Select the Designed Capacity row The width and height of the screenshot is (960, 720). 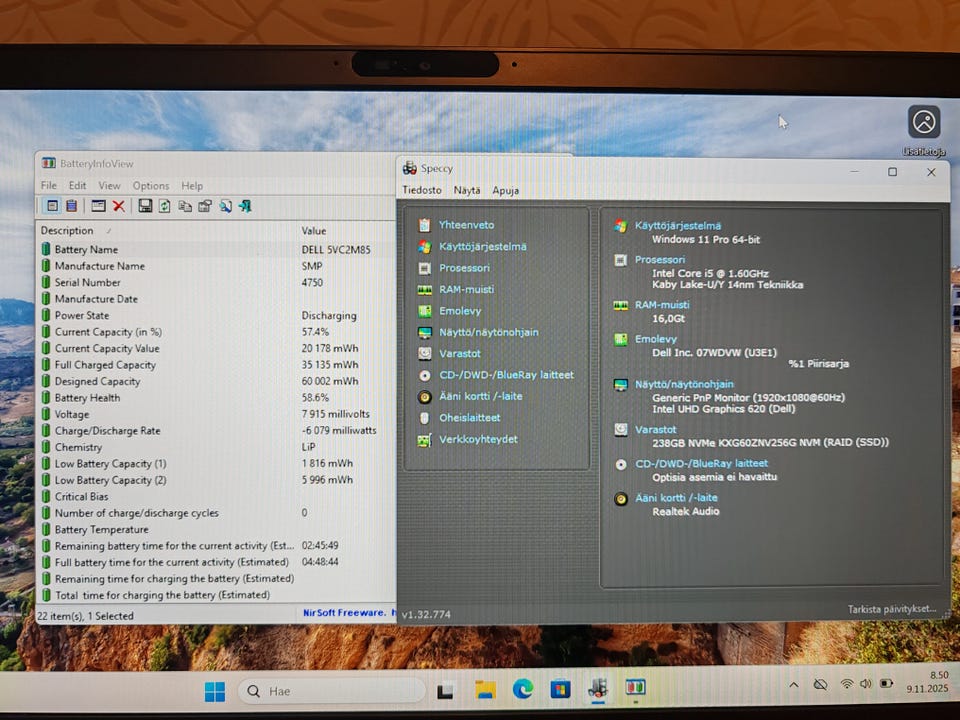point(217,381)
